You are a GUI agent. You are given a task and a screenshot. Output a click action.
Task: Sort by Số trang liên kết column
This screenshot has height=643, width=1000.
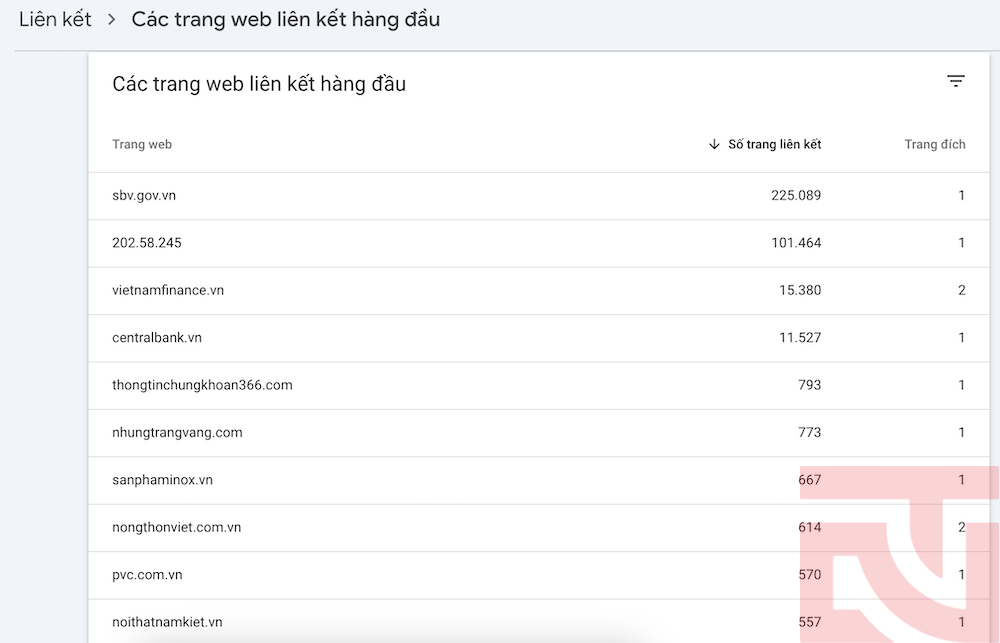774,145
